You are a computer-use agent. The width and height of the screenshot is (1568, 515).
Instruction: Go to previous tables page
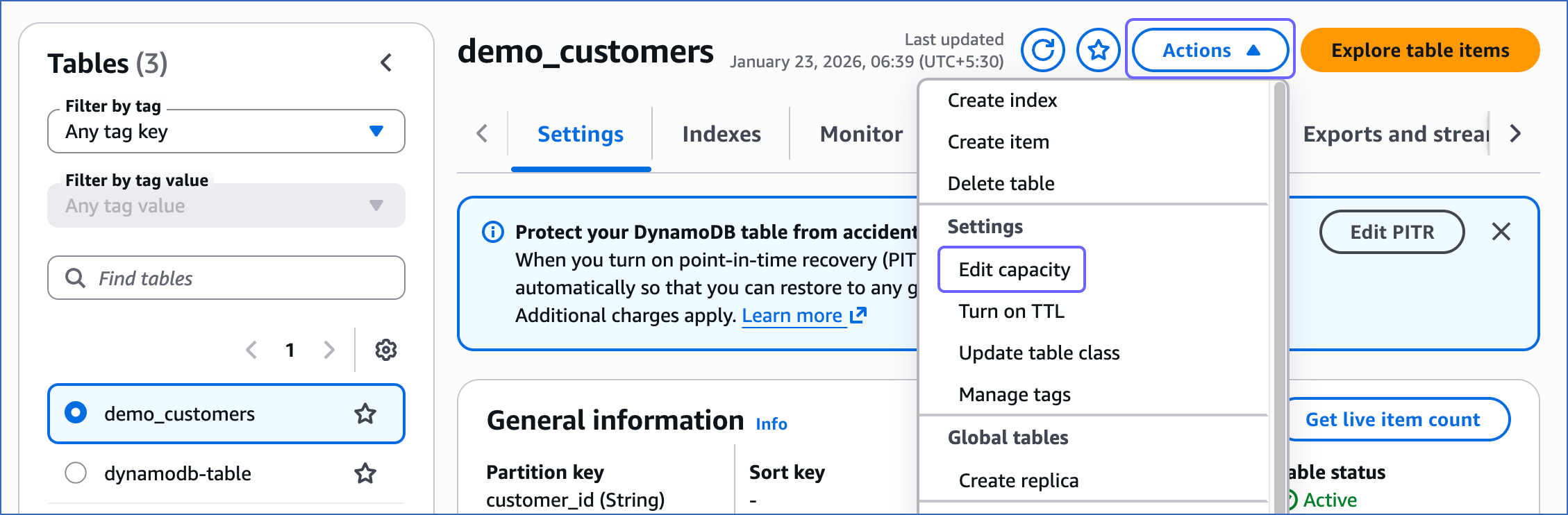(251, 350)
